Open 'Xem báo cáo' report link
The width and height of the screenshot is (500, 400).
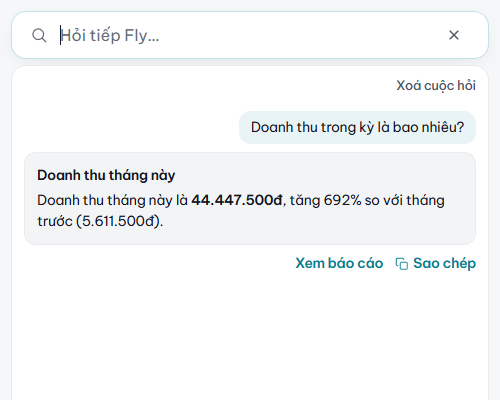(x=339, y=263)
